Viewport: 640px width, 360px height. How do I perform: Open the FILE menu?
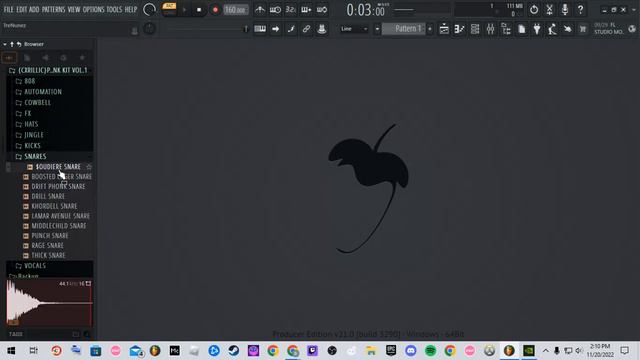coord(9,9)
